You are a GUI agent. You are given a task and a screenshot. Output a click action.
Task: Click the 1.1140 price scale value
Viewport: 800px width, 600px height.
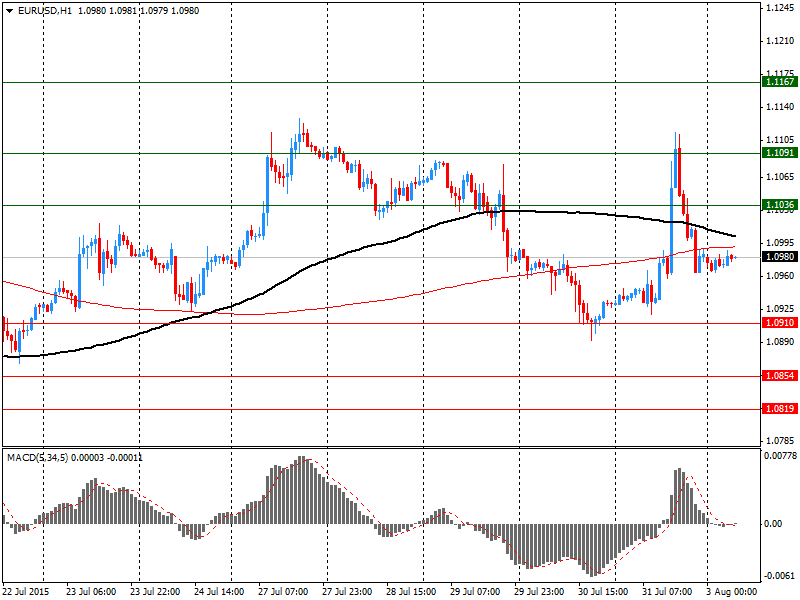(781, 107)
